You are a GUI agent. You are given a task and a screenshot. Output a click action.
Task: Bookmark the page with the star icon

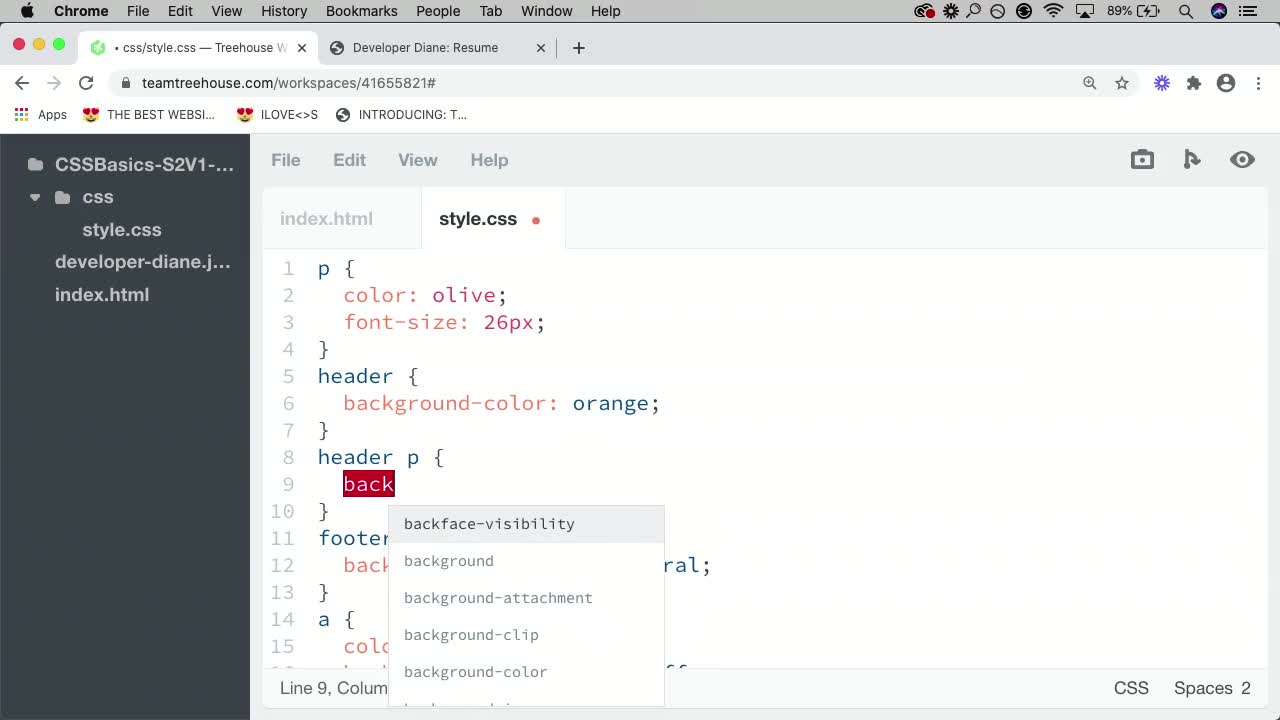point(1122,83)
